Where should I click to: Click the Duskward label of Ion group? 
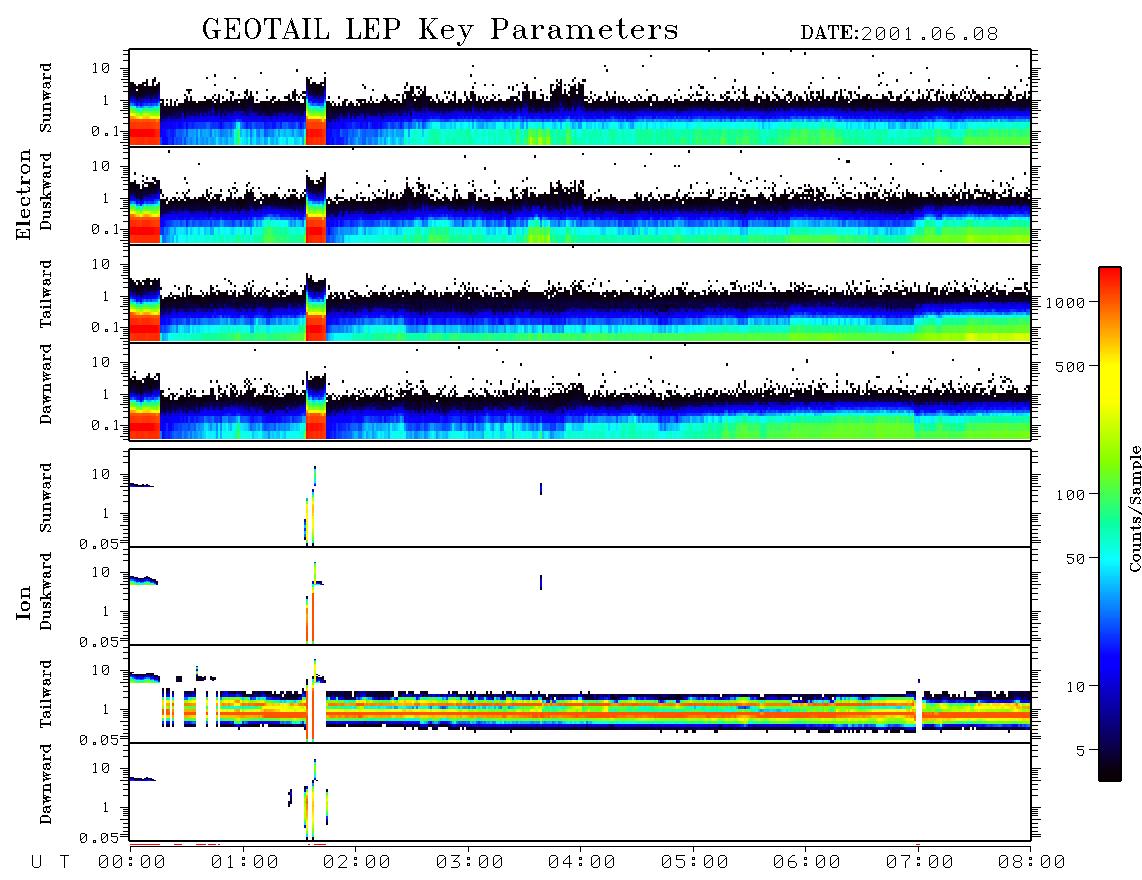pos(46,591)
